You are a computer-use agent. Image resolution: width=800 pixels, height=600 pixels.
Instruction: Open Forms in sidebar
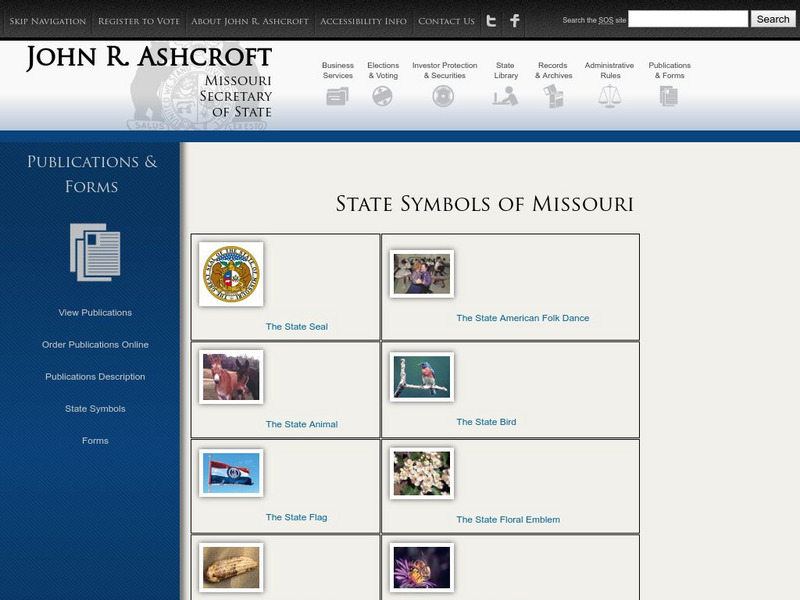pos(95,441)
